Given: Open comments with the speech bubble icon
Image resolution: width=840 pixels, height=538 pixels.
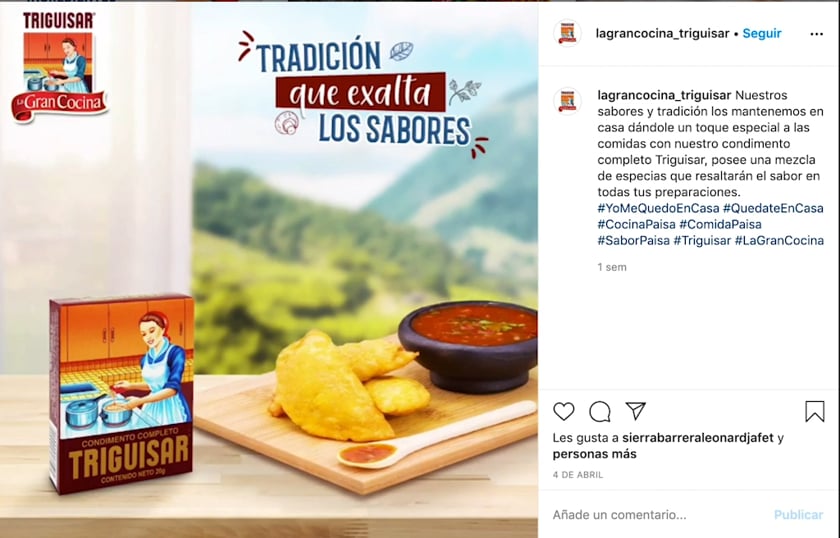Looking at the screenshot, I should coord(599,412).
